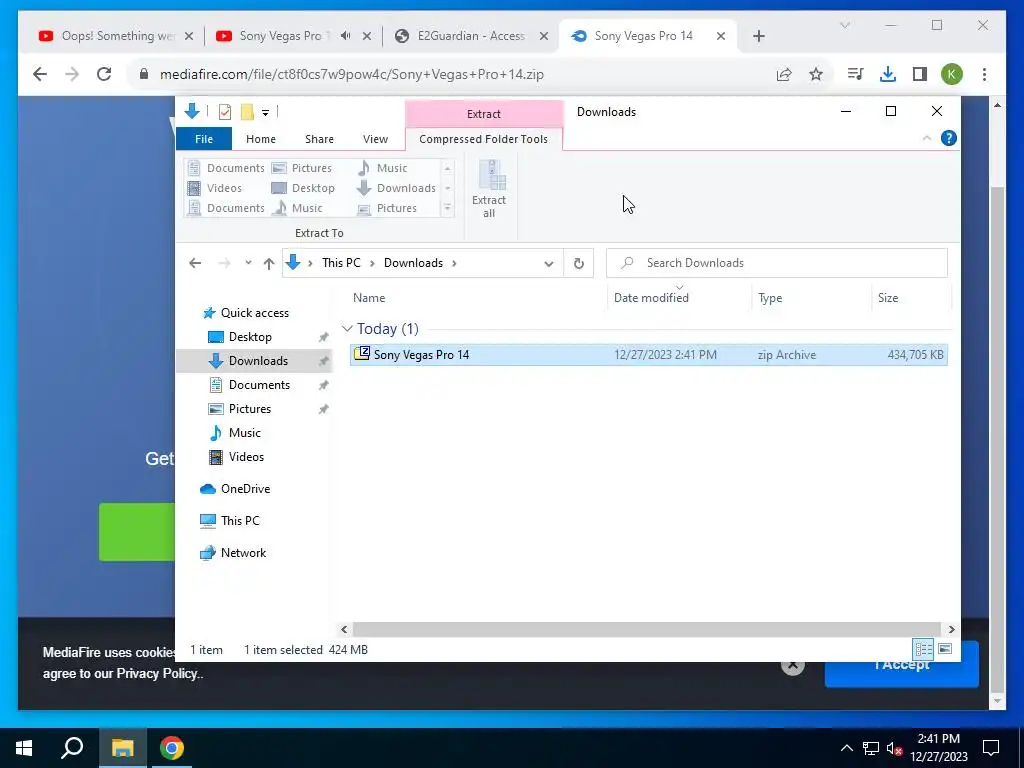1024x768 pixels.
Task: Switch to E2Guardian Access tab in Chrome
Action: [470, 36]
